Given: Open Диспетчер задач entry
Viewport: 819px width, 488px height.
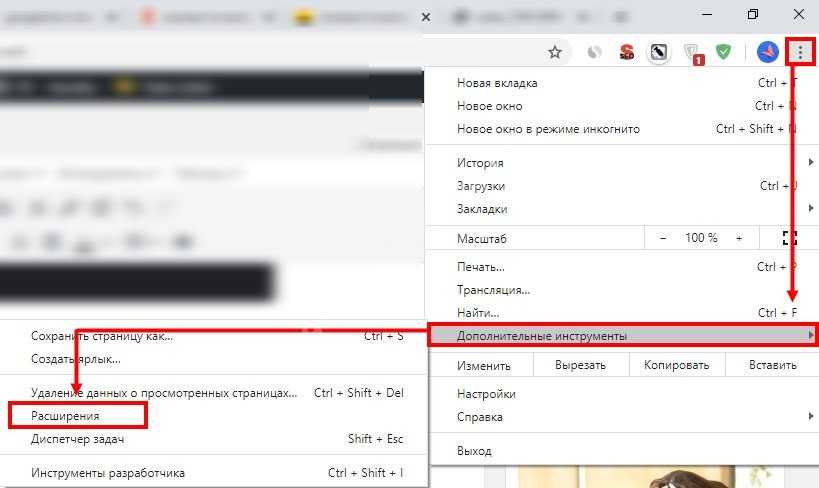Looking at the screenshot, I should point(77,439).
